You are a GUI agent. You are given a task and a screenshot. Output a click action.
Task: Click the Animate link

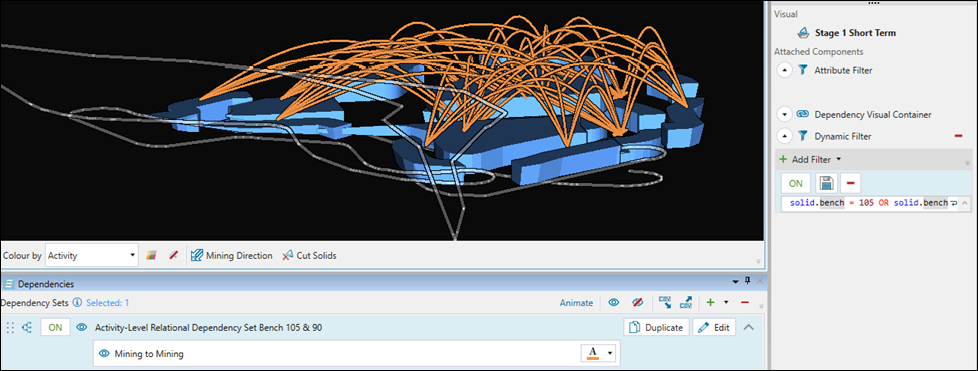coord(576,302)
